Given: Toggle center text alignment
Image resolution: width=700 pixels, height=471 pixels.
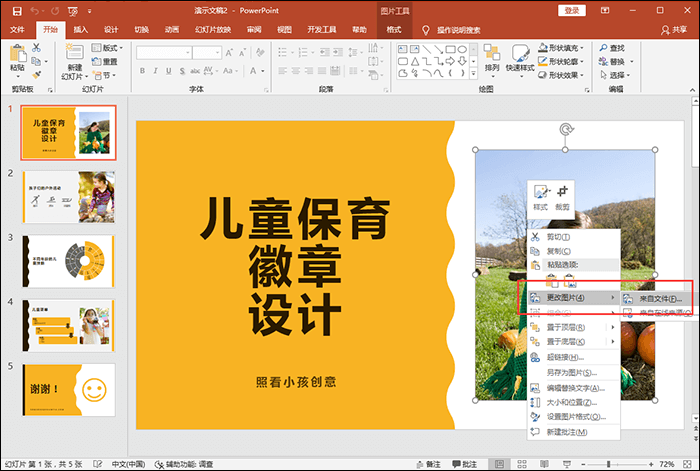Looking at the screenshot, I should pos(296,71).
